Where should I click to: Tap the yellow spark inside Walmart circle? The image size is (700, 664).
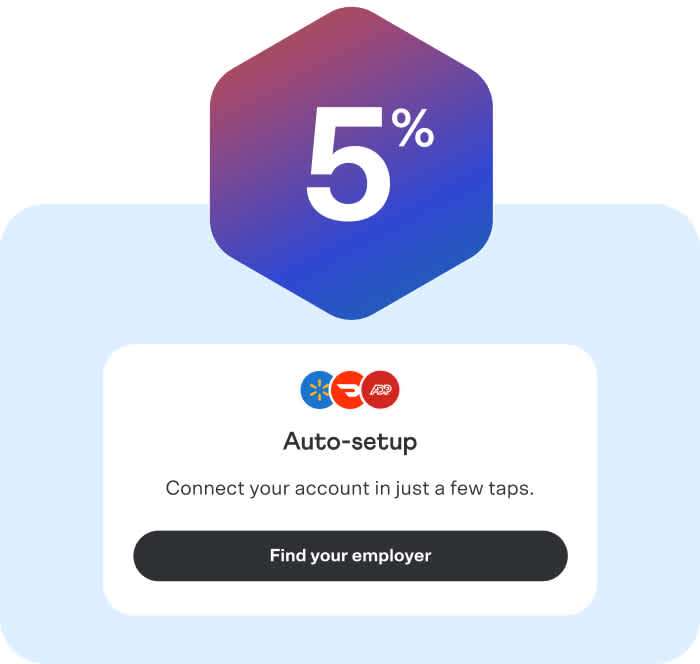[x=319, y=390]
